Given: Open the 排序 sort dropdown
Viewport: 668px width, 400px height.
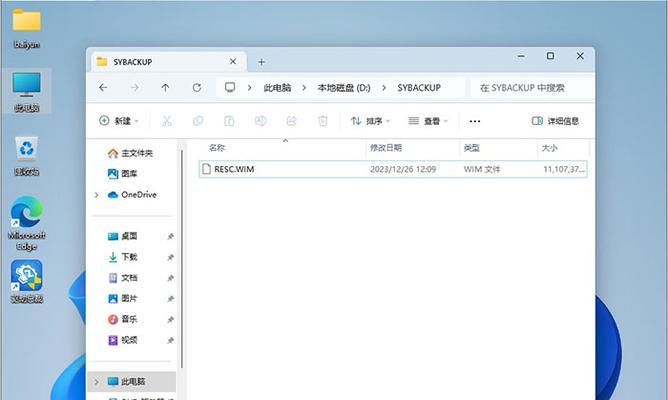Looking at the screenshot, I should 368,121.
